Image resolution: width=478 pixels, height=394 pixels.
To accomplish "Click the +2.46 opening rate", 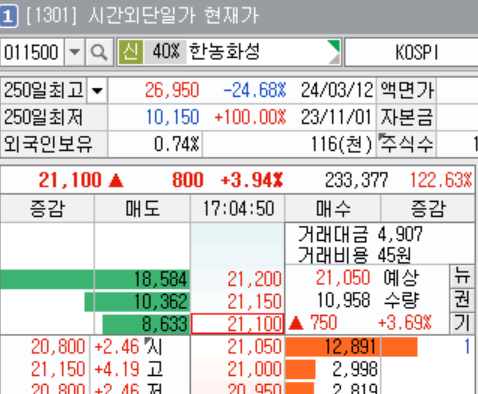I will pyautogui.click(x=116, y=347).
